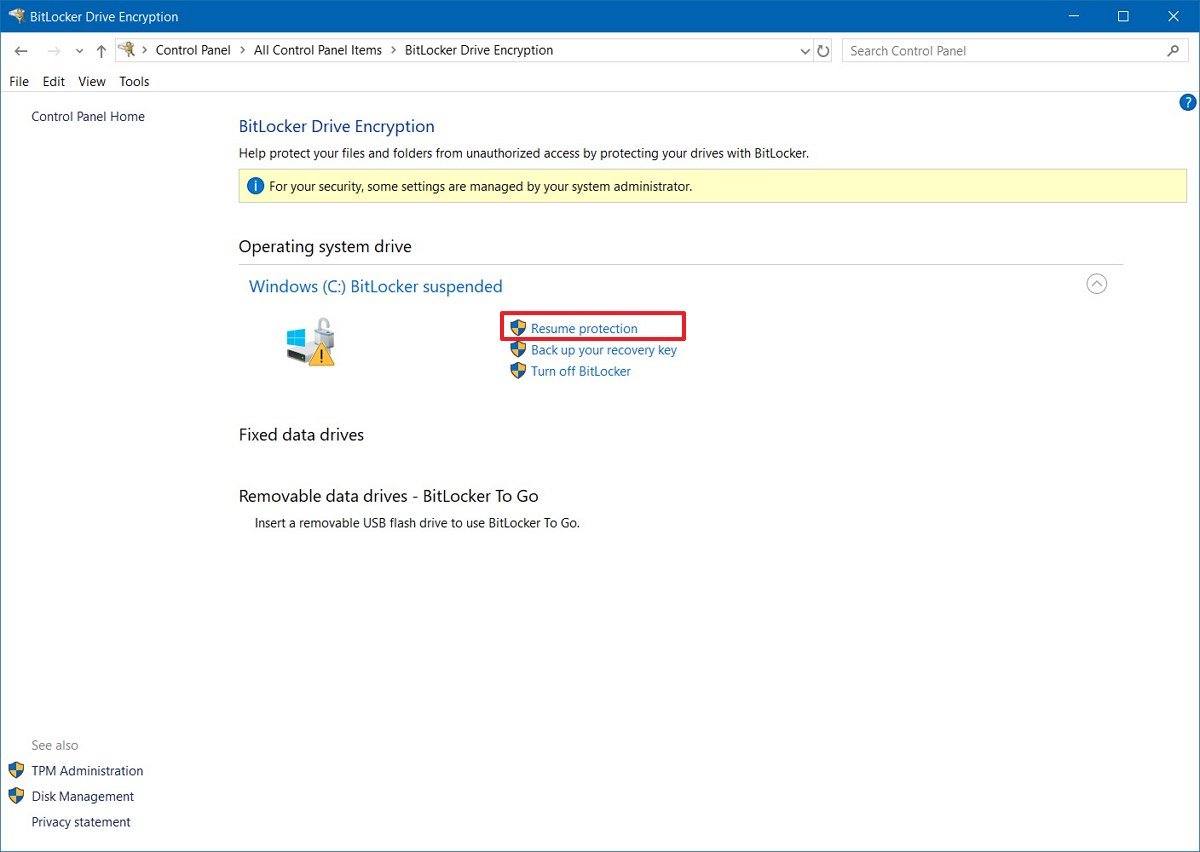Click the locked drive warning icon

pos(312,345)
